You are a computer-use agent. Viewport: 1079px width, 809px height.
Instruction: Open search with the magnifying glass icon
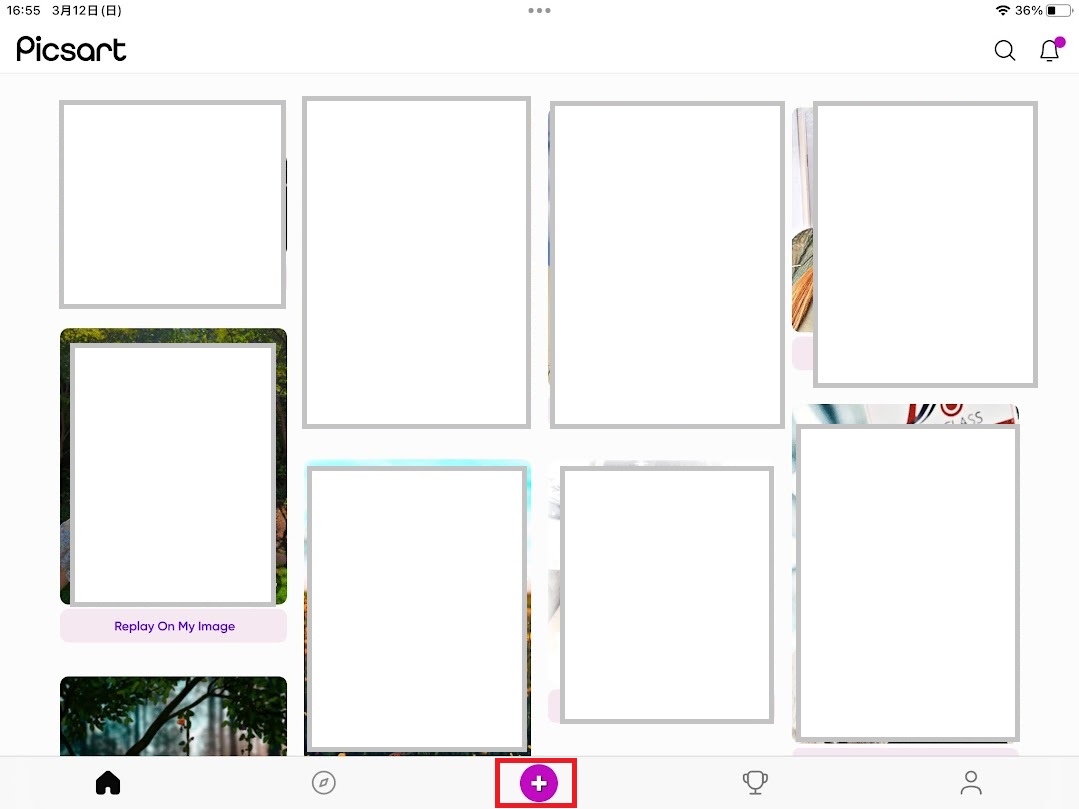1004,50
